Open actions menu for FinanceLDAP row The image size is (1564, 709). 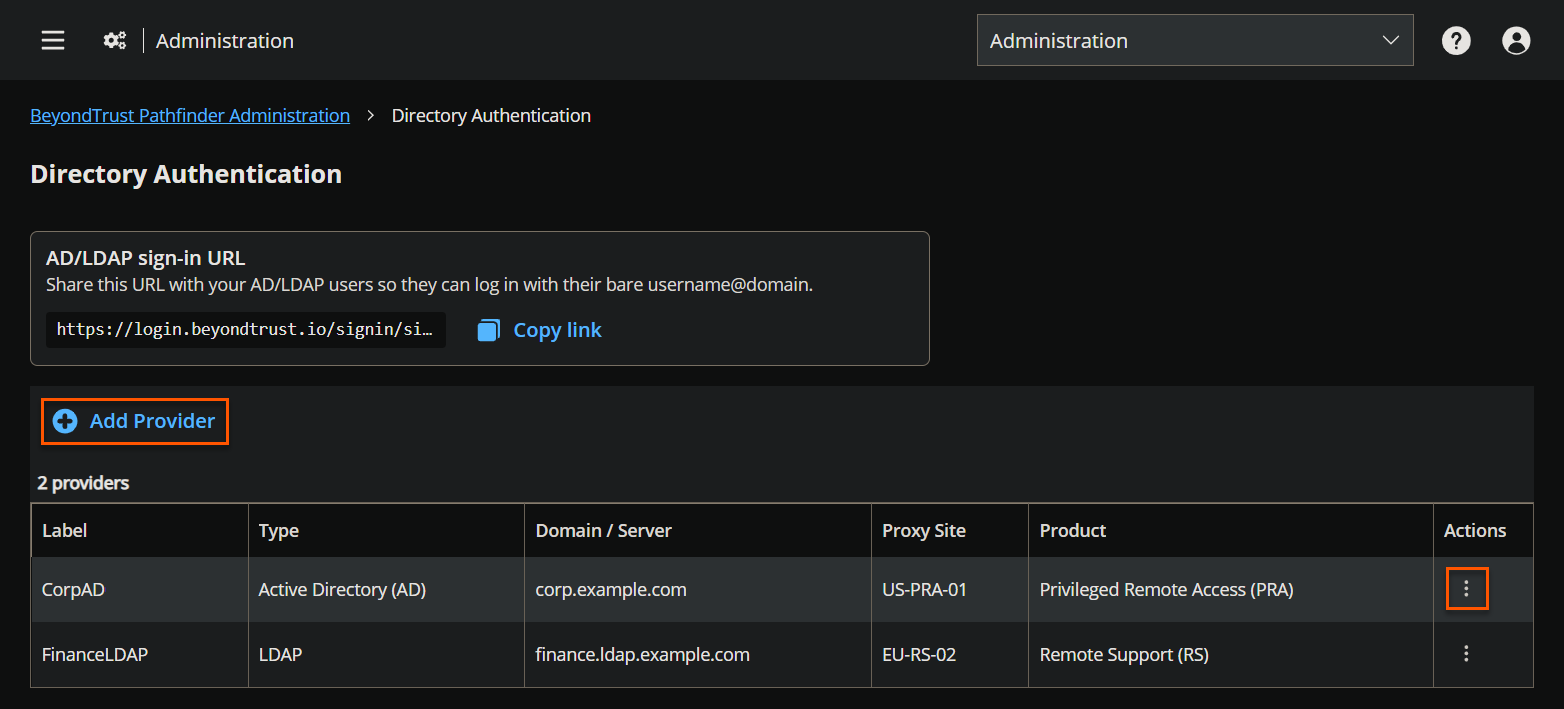coord(1467,654)
